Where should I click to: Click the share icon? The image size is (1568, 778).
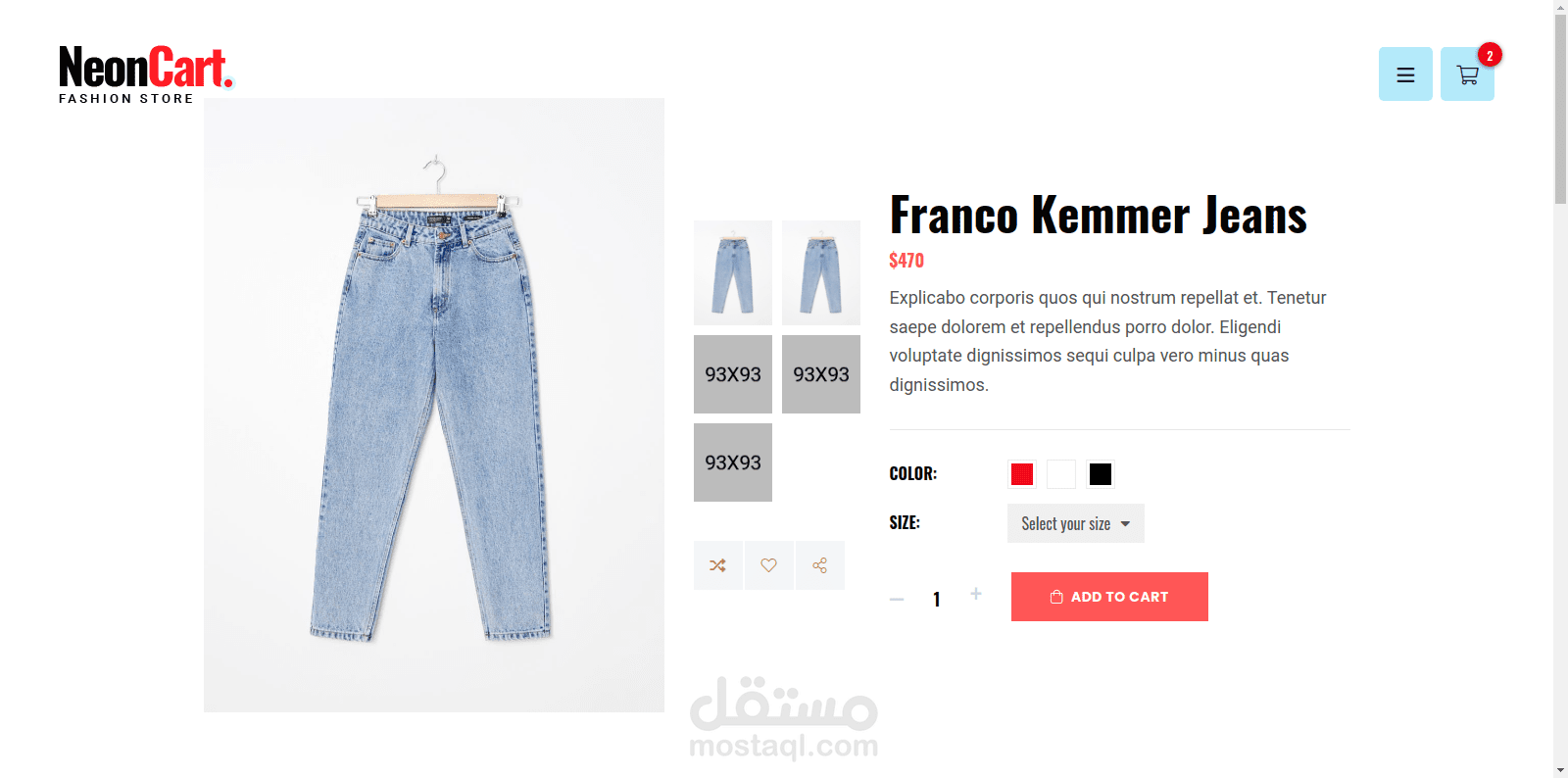820,565
